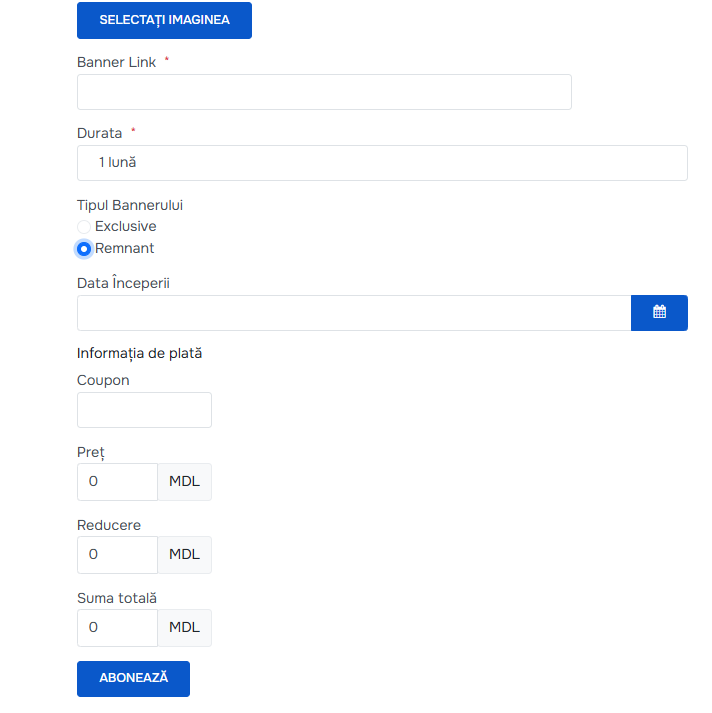Image resolution: width=712 pixels, height=713 pixels.
Task: Click the Preț amount field
Action: pyautogui.click(x=117, y=482)
